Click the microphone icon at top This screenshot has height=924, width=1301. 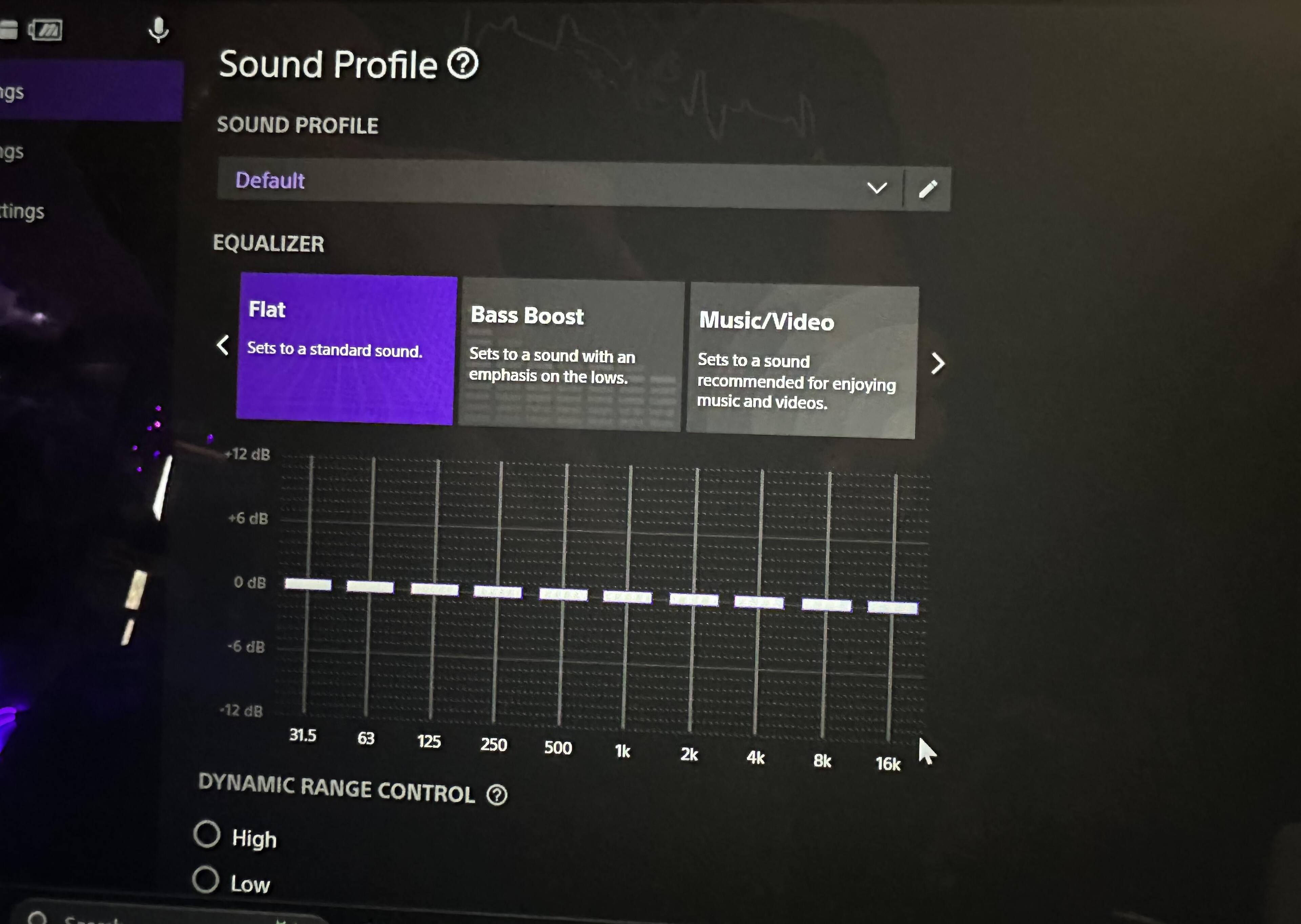click(x=158, y=30)
